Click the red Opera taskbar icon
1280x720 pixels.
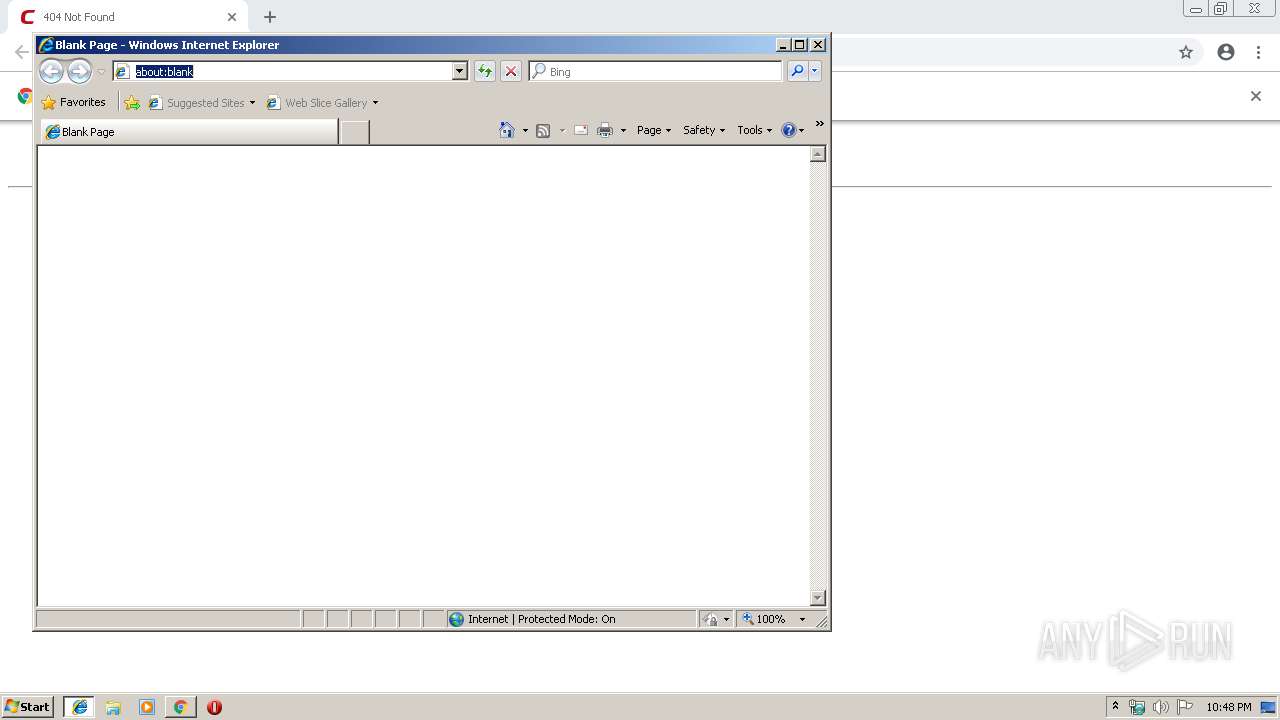tap(214, 707)
